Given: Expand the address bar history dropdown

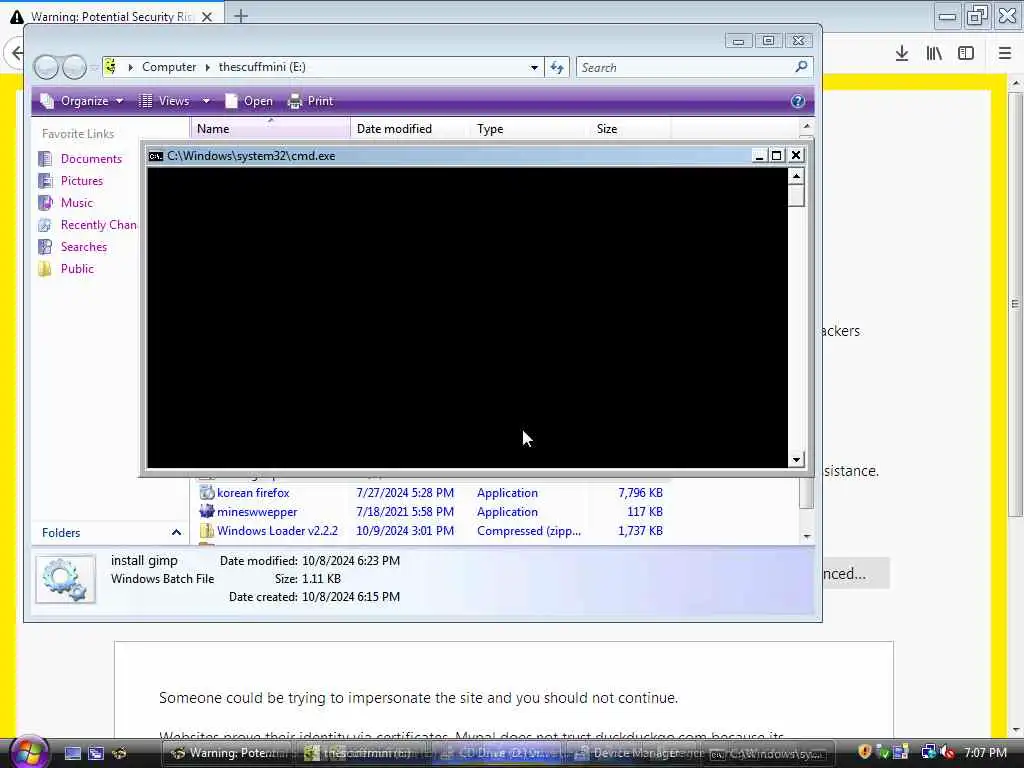Looking at the screenshot, I should (534, 67).
